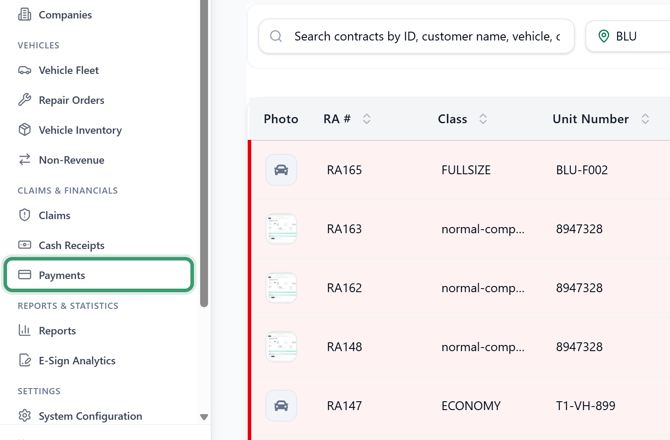
Task: Click unit number T1-VH-899
Action: (x=585, y=406)
